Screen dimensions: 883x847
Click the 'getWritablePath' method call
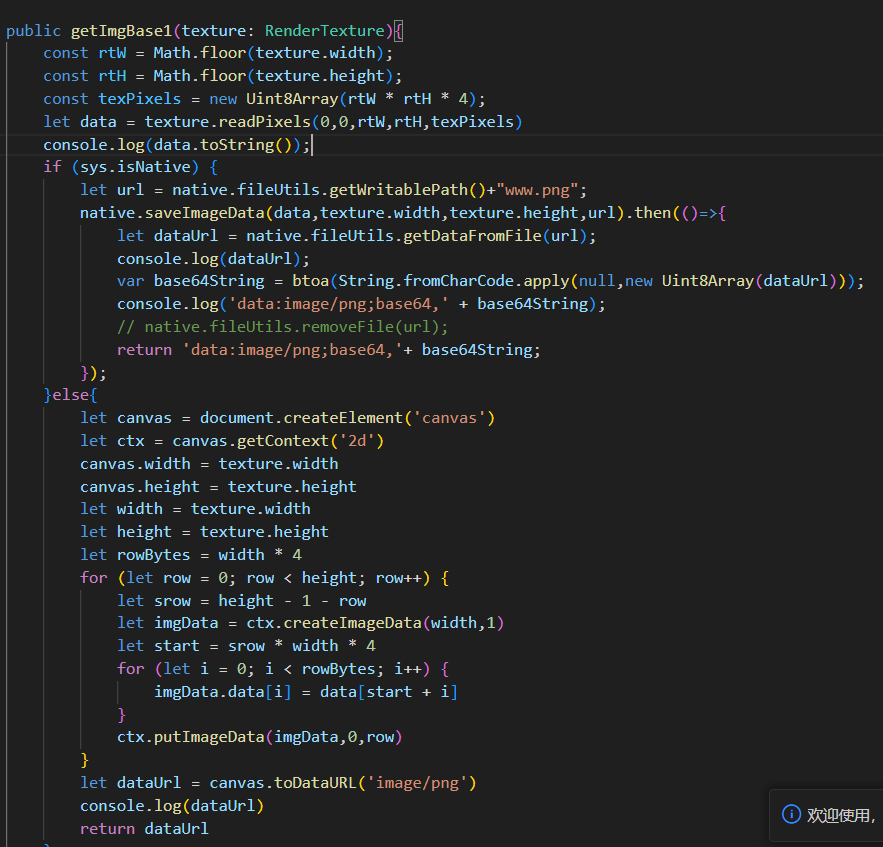399,190
